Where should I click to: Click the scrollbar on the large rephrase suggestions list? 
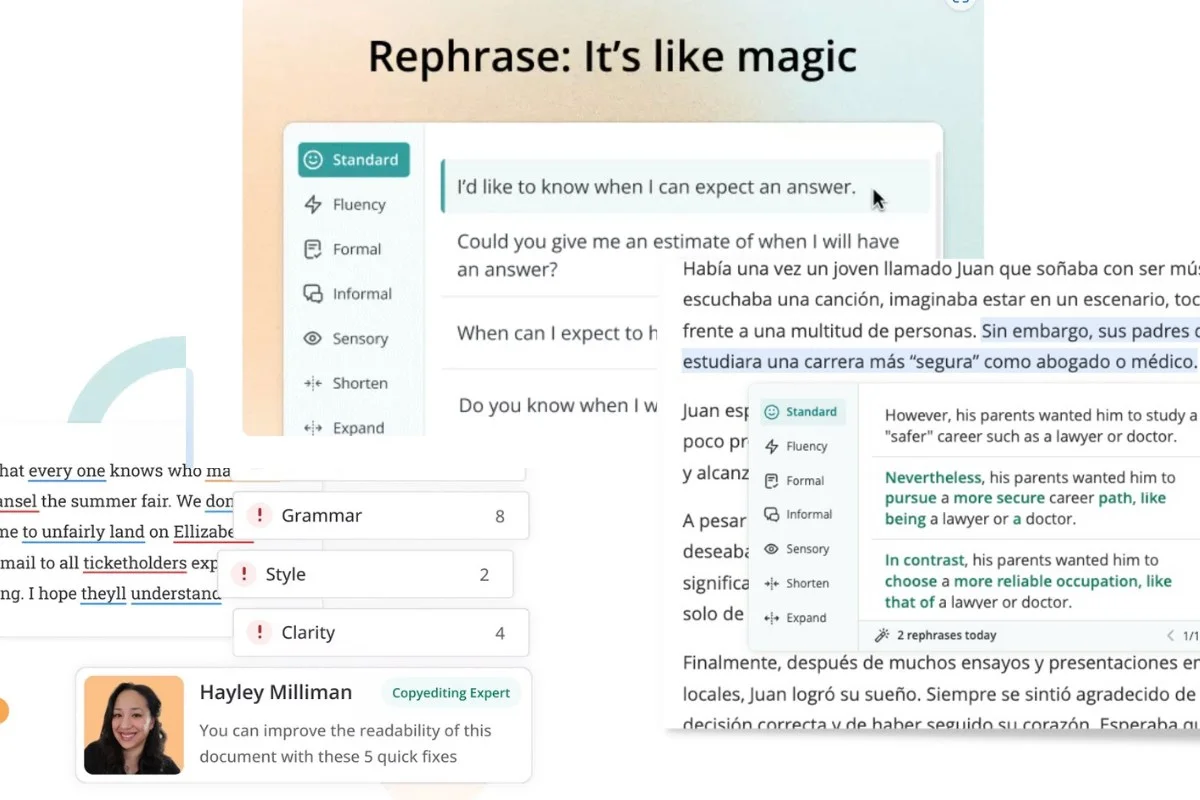pyautogui.click(x=938, y=200)
